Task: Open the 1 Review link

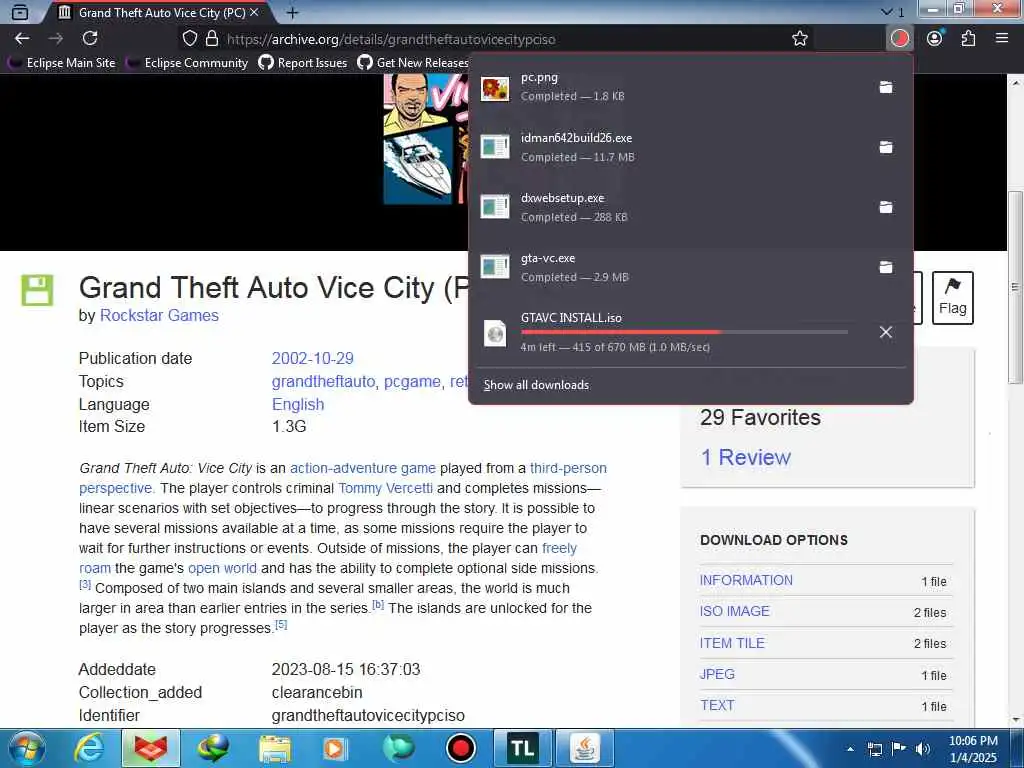Action: (746, 457)
